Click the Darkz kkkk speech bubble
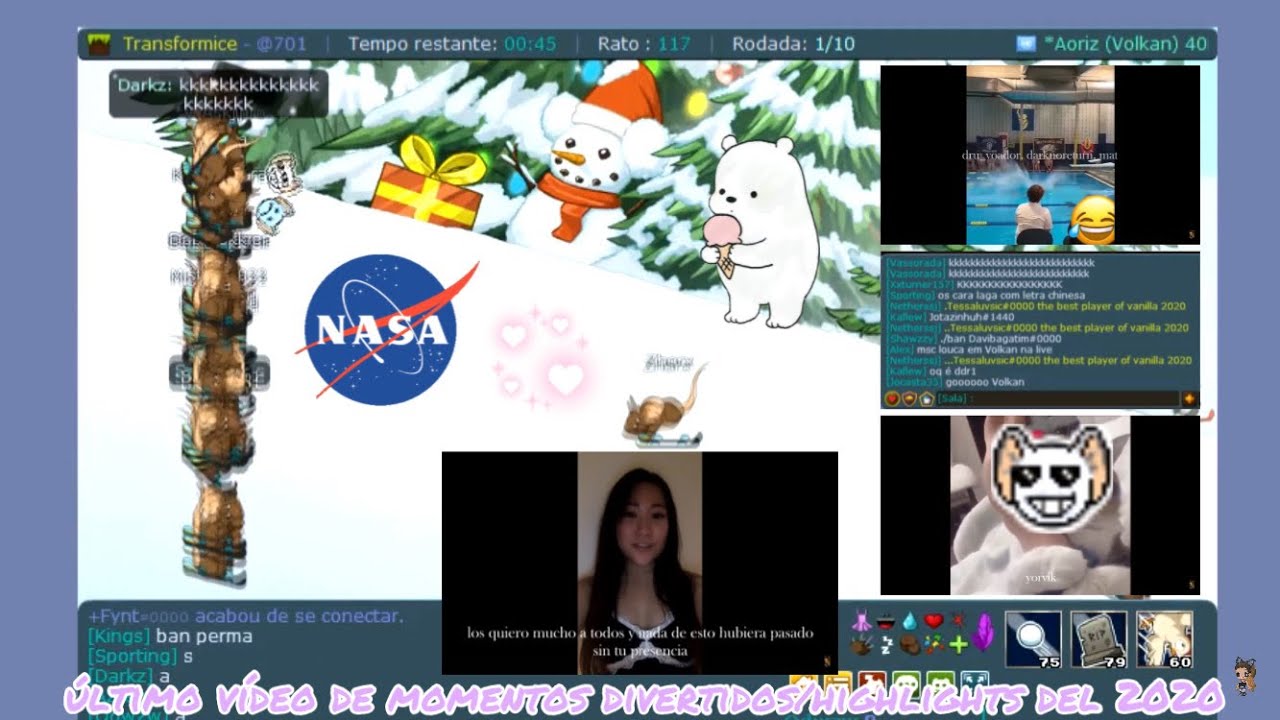Viewport: 1280px width, 720px height. (x=218, y=94)
